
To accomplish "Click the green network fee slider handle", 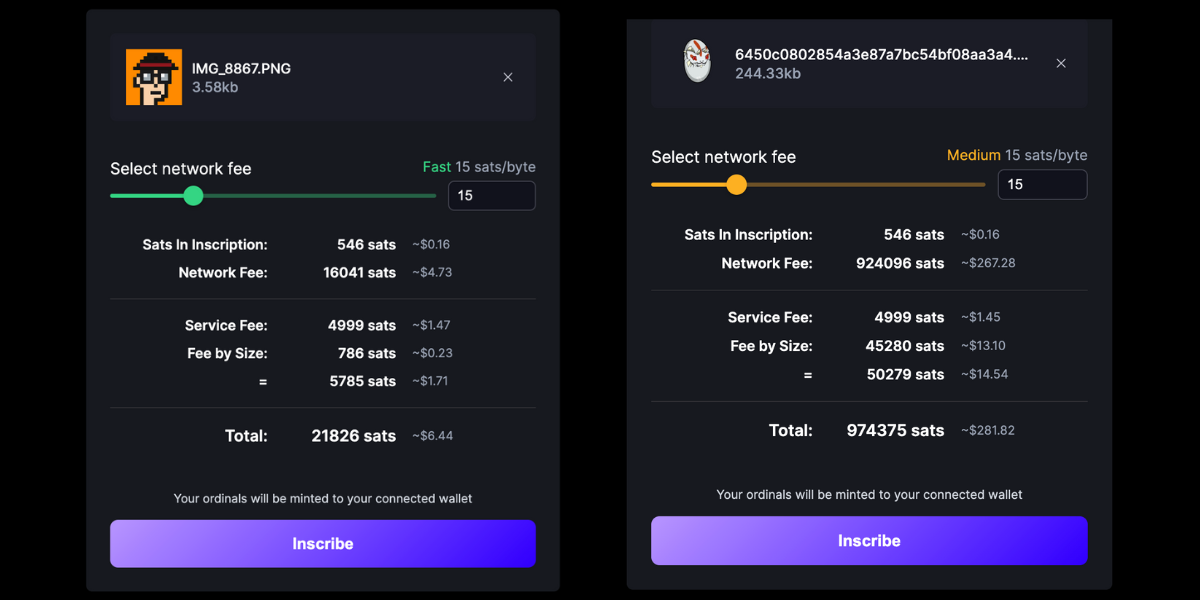I will pyautogui.click(x=194, y=196).
